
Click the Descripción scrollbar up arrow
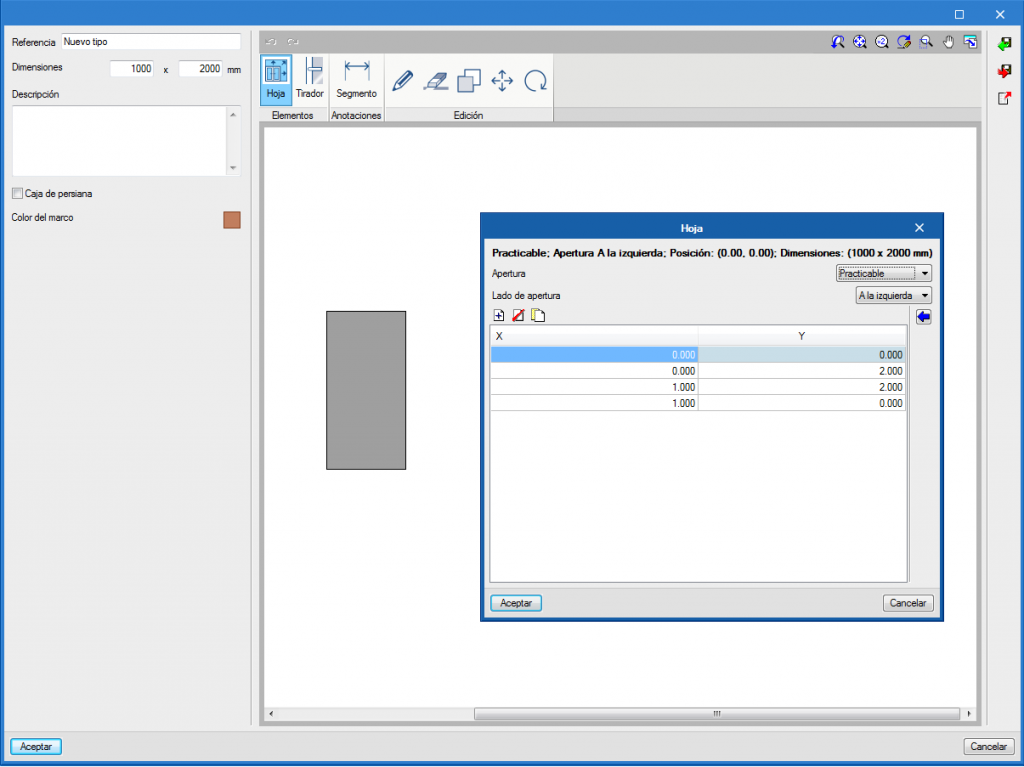click(233, 114)
